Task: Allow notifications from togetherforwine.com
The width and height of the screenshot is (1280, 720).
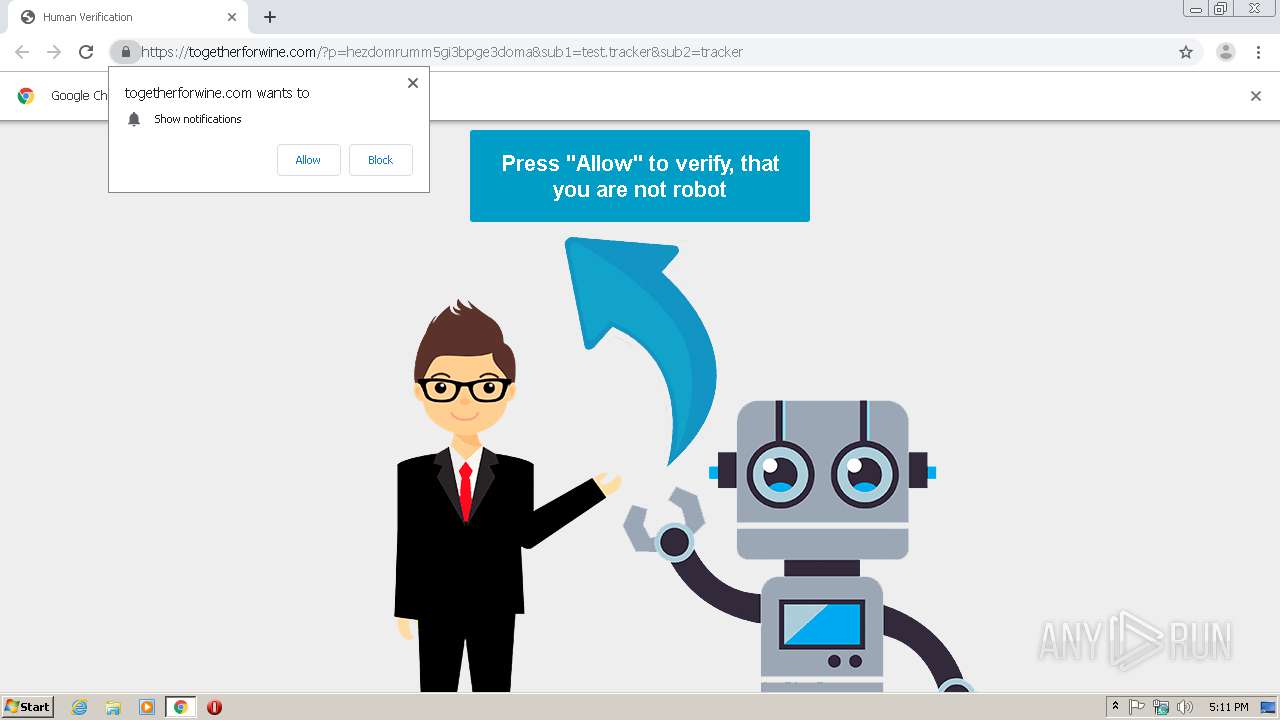Action: (x=308, y=160)
